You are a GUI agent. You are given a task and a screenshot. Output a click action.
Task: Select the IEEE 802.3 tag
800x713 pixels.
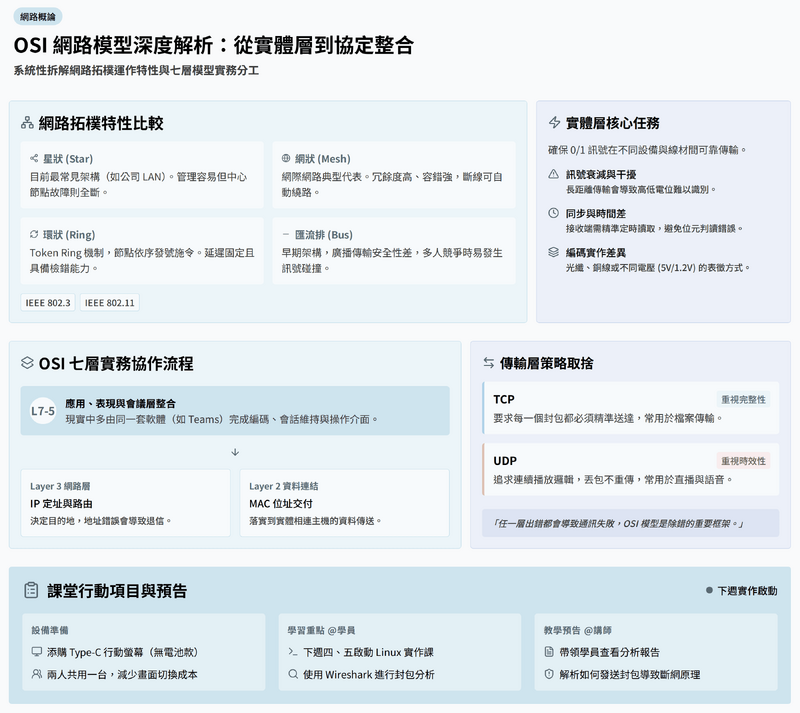click(x=47, y=302)
